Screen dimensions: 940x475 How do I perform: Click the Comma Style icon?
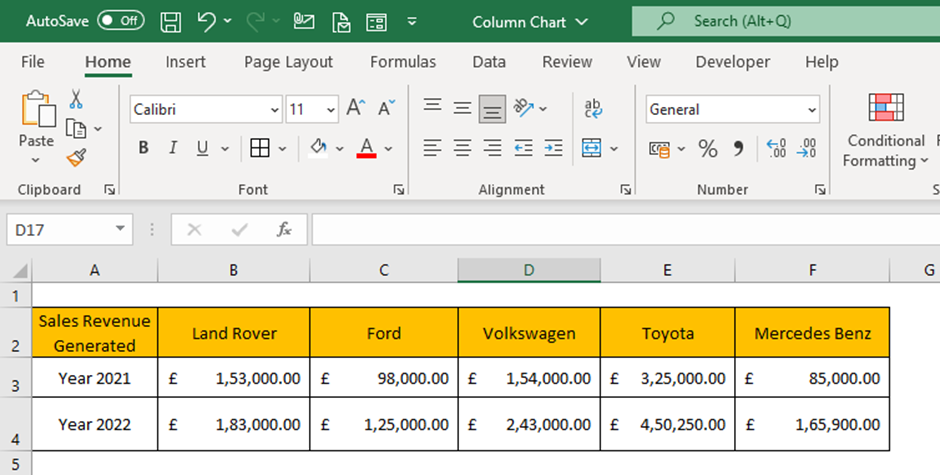pyautogui.click(x=738, y=148)
